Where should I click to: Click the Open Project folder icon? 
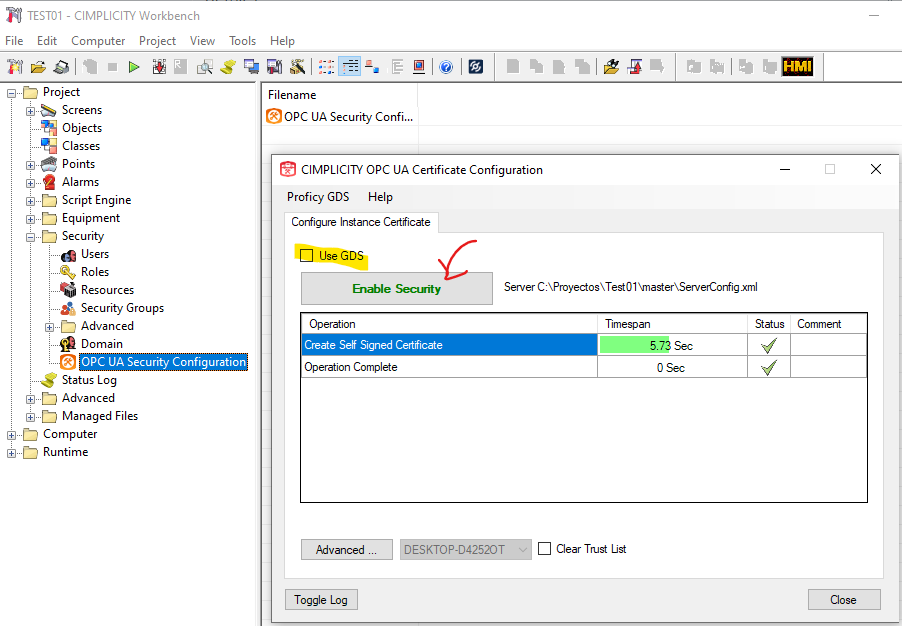38,67
